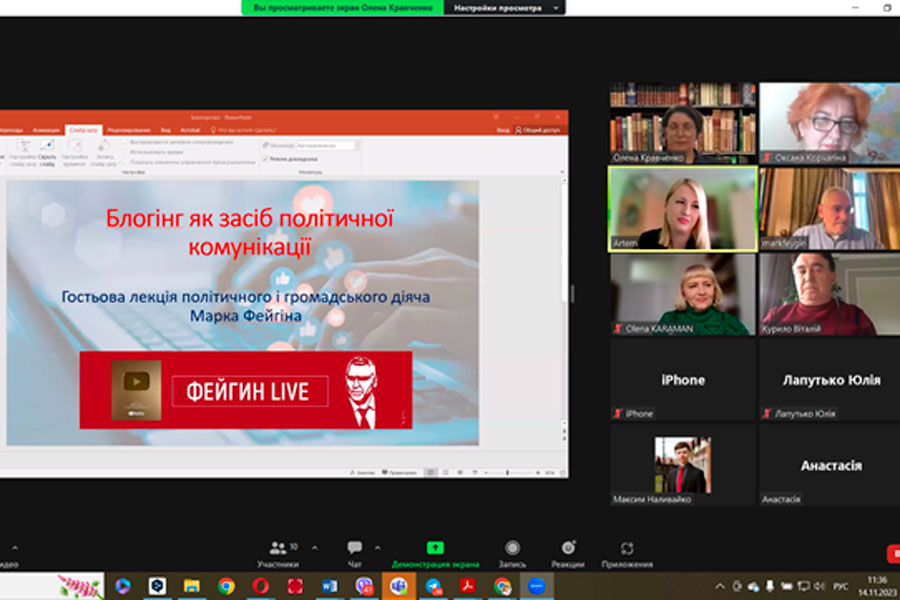Click the zoom out minus button
The width and height of the screenshot is (900, 600).
486,473
